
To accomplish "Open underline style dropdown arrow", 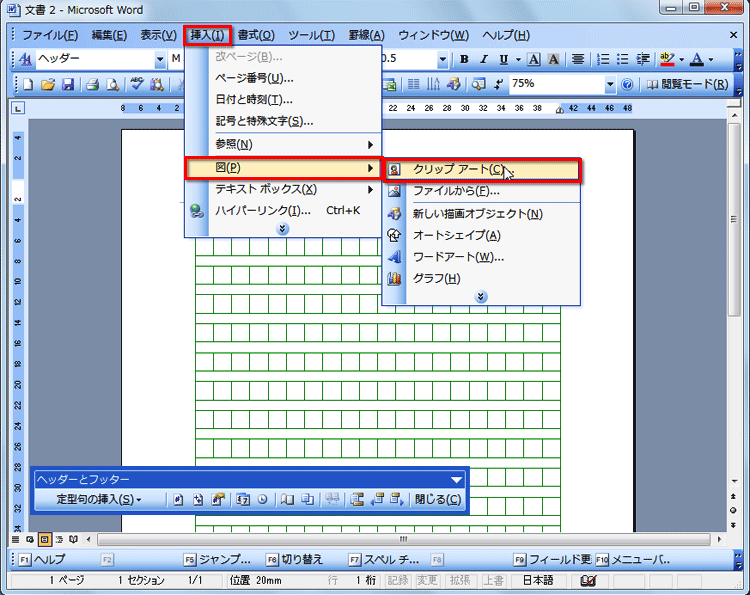I will point(518,59).
